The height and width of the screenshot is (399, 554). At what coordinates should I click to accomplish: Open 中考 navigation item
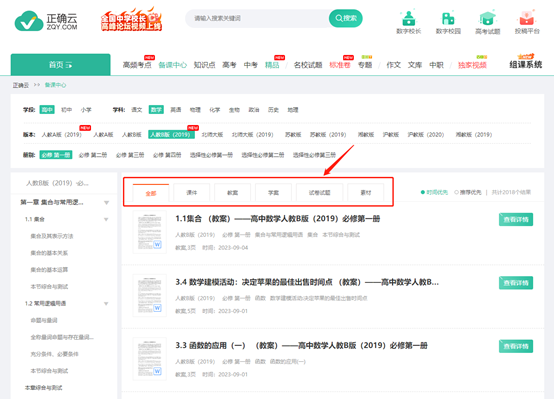click(251, 65)
